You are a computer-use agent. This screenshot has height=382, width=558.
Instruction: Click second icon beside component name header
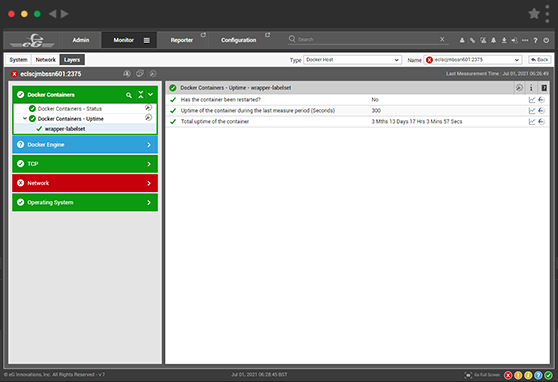[x=140, y=74]
